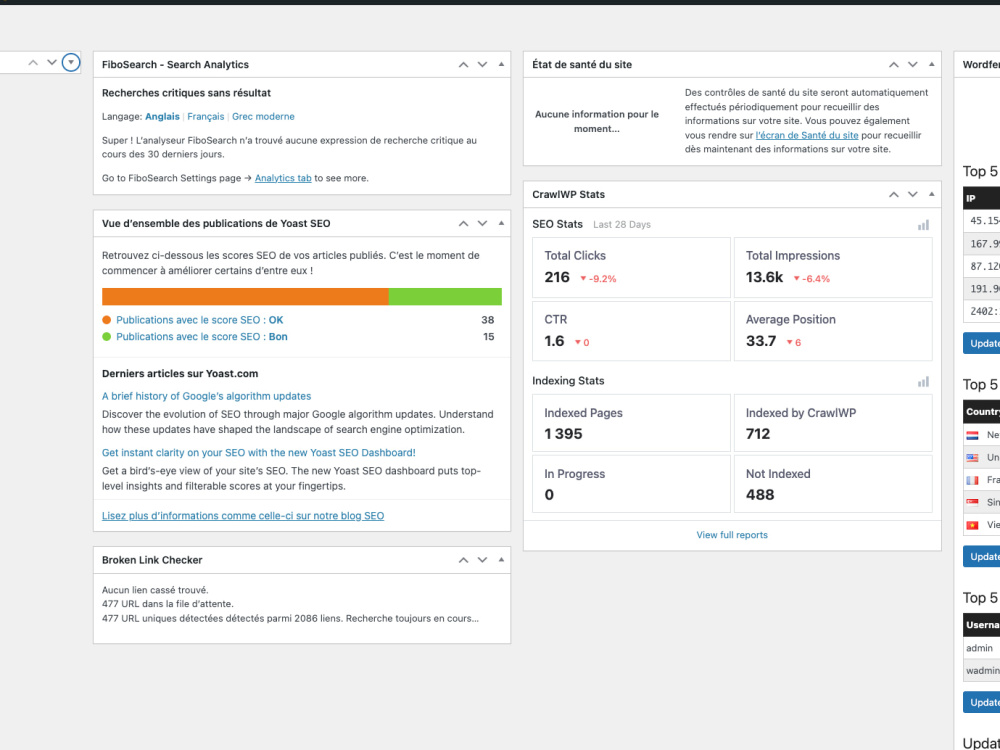Move Broken Link Checker widget up
The height and width of the screenshot is (750, 1000).
point(464,560)
